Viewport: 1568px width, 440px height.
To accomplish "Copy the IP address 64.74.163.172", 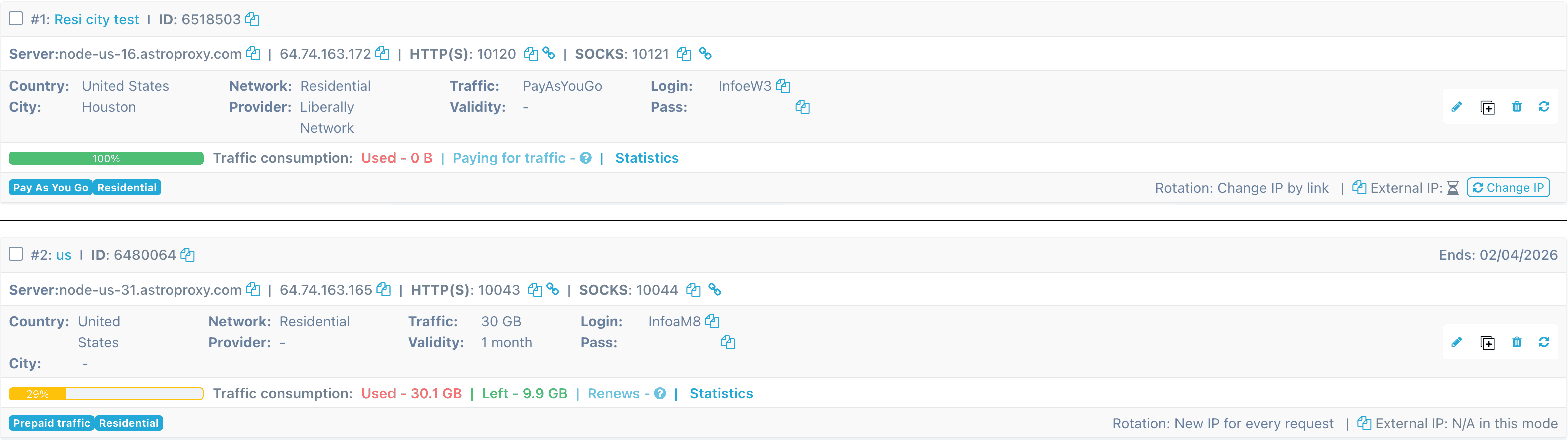I will coord(382,54).
